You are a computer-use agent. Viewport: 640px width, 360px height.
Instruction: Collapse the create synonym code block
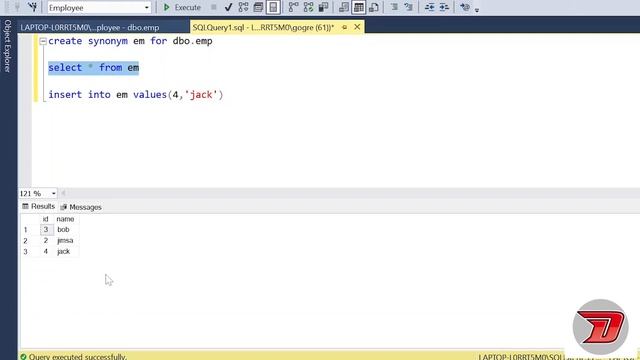point(43,41)
